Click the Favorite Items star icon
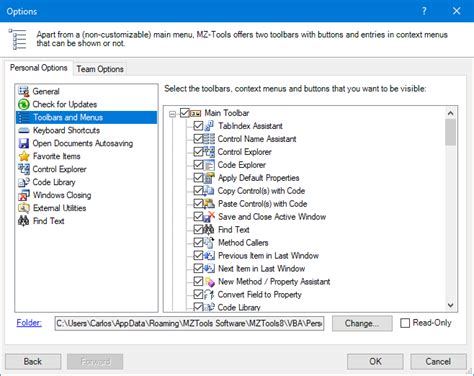474x376 pixels. coord(24,156)
